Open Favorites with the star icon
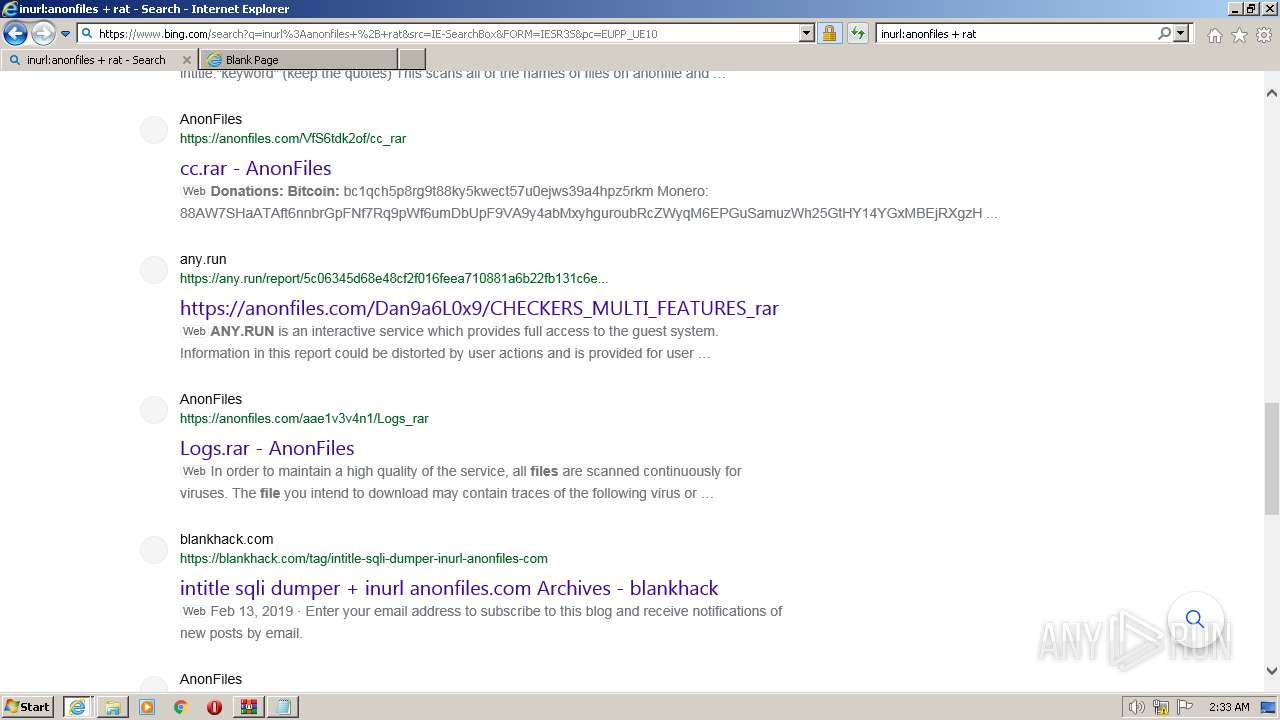Screen dimensions: 1280x720 pos(1239,35)
